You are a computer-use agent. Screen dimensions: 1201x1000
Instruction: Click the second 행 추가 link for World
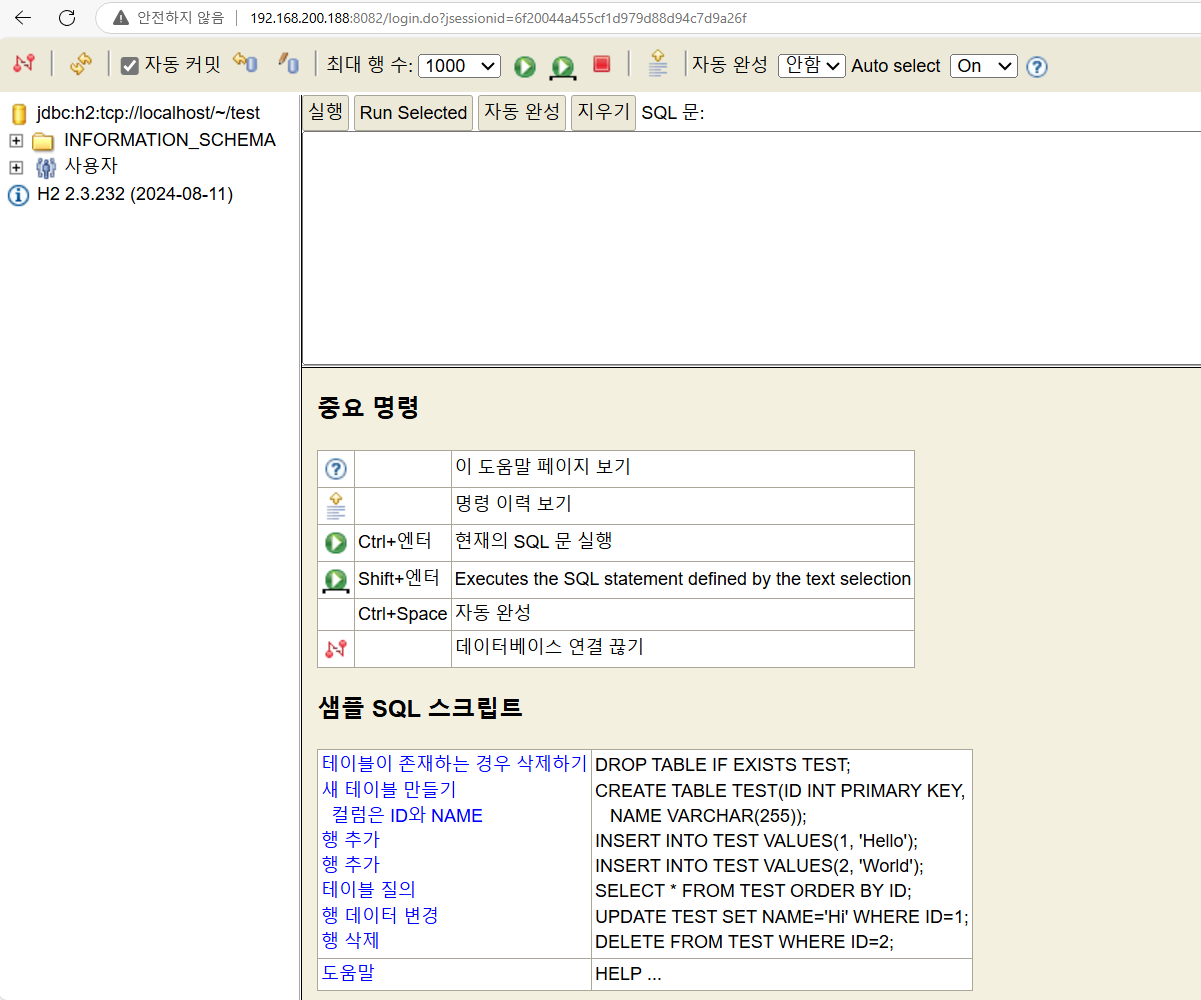pyautogui.click(x=351, y=865)
